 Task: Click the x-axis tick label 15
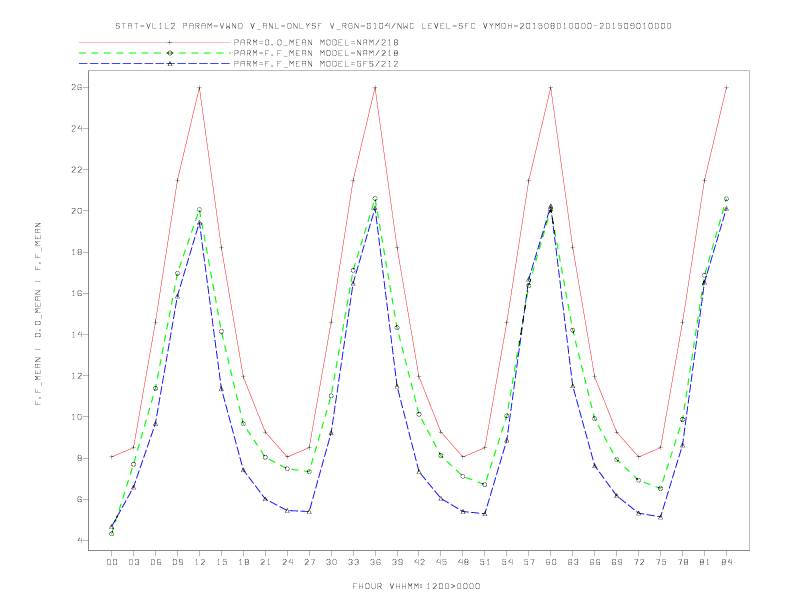point(221,562)
